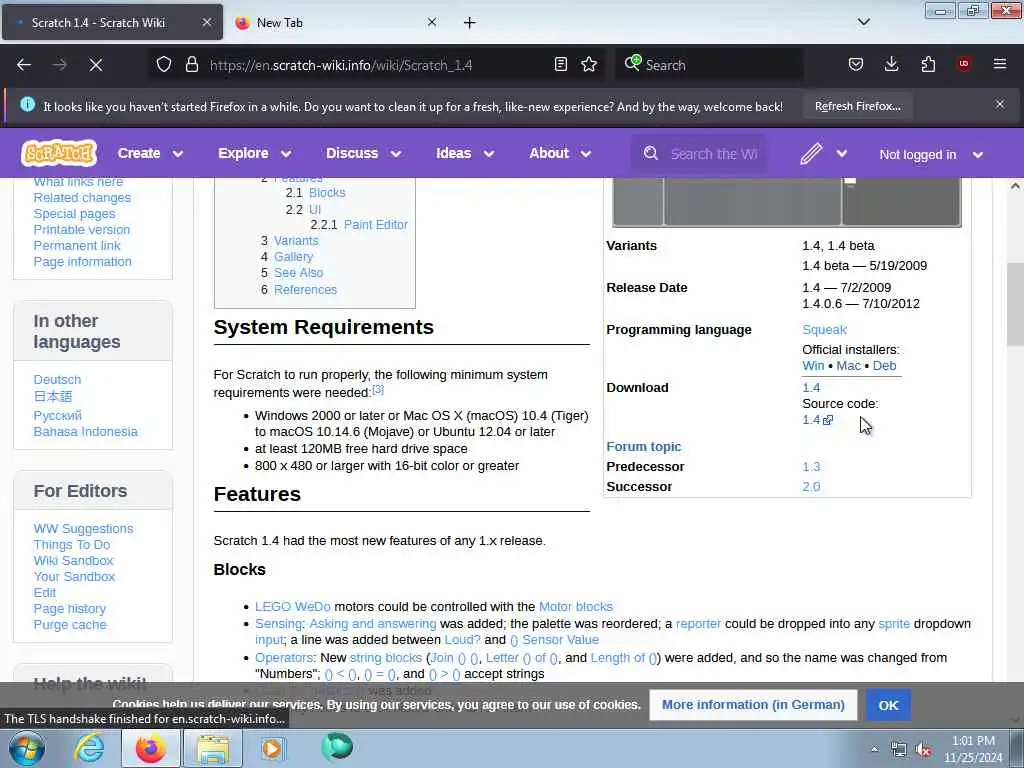Click the wiki search magnifier icon
This screenshot has width=1024, height=768.
point(650,153)
